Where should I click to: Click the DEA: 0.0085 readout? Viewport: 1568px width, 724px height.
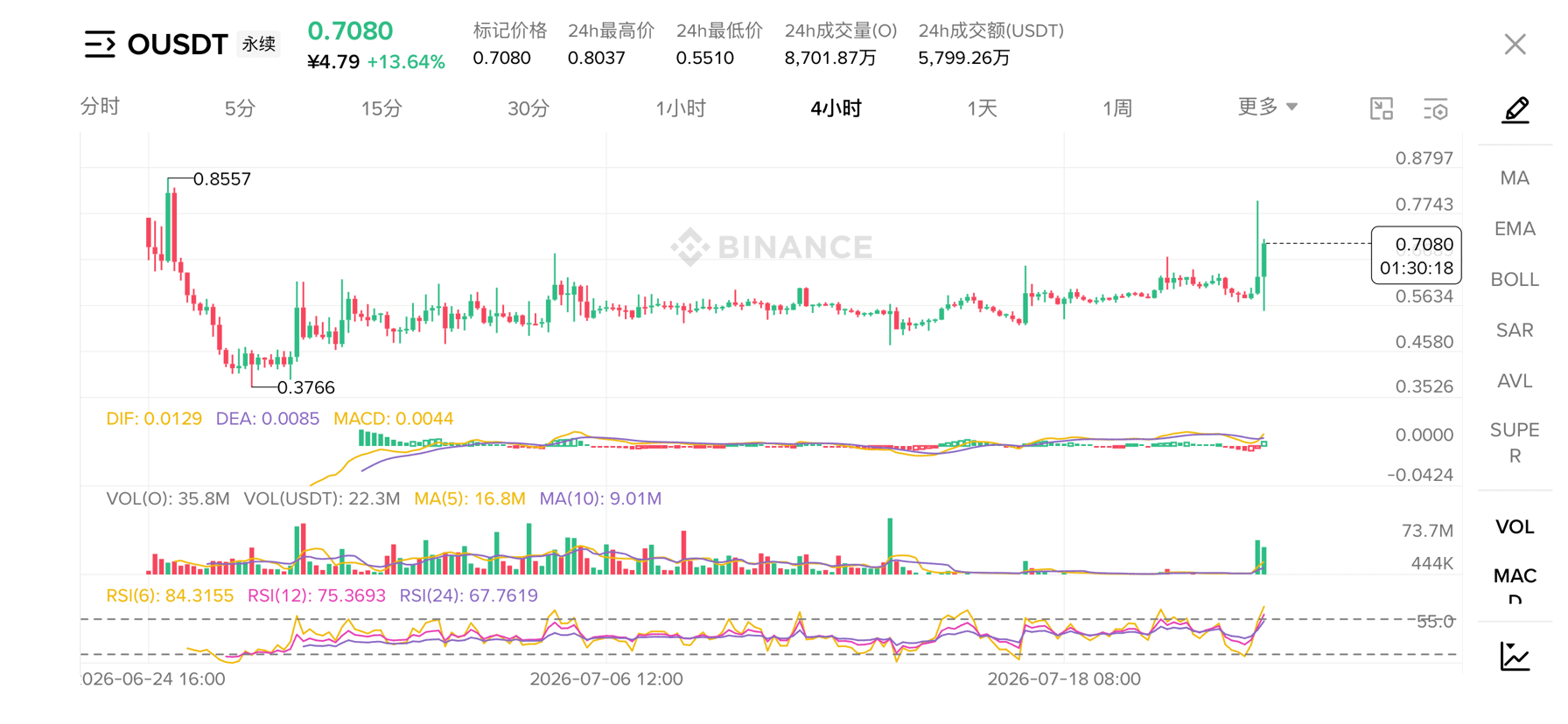click(268, 419)
